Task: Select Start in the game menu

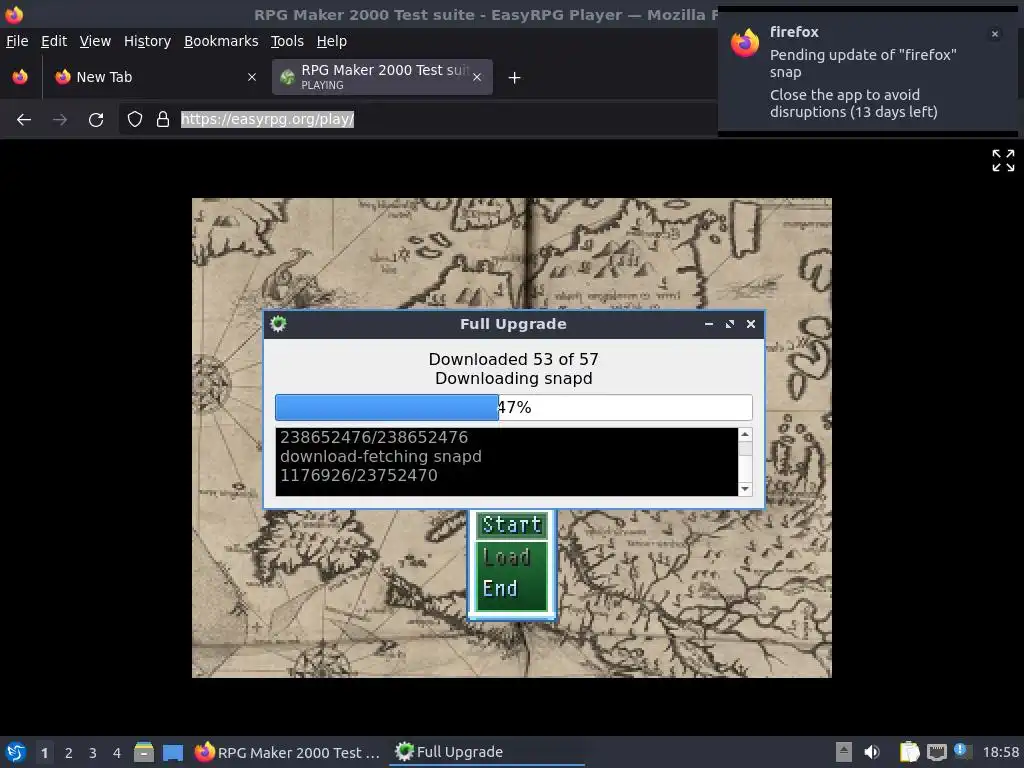Action: (x=512, y=525)
